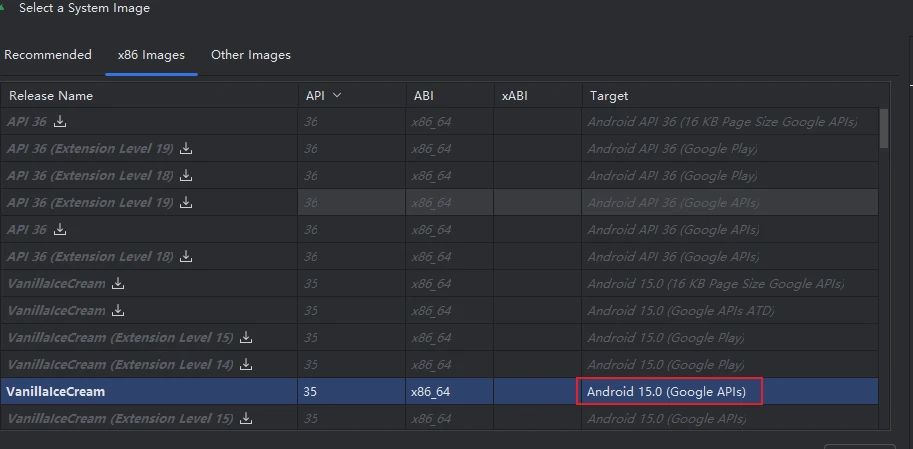Download plain API 36 Google APIs image
The height and width of the screenshot is (449, 913).
pyautogui.click(x=60, y=230)
